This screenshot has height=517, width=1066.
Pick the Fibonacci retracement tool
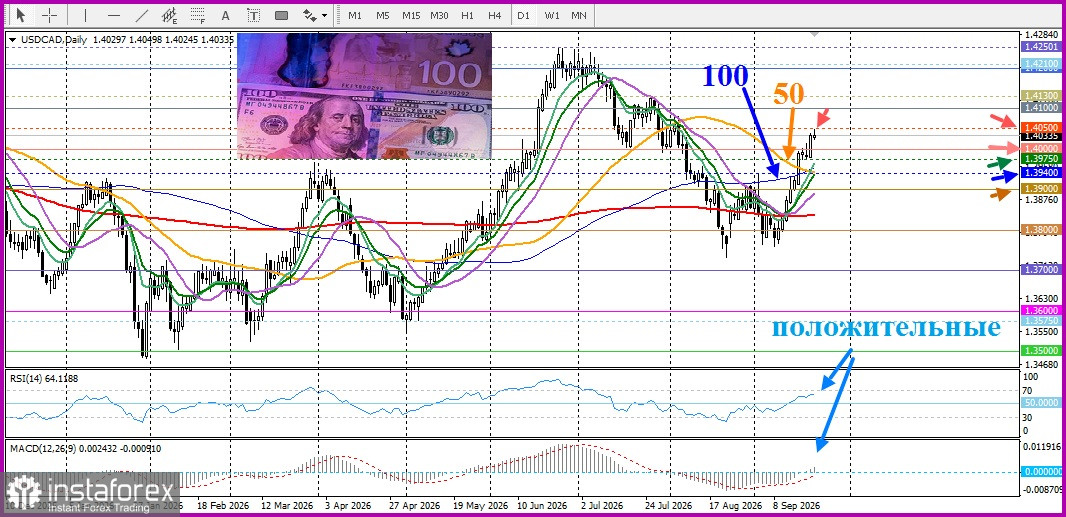[198, 15]
